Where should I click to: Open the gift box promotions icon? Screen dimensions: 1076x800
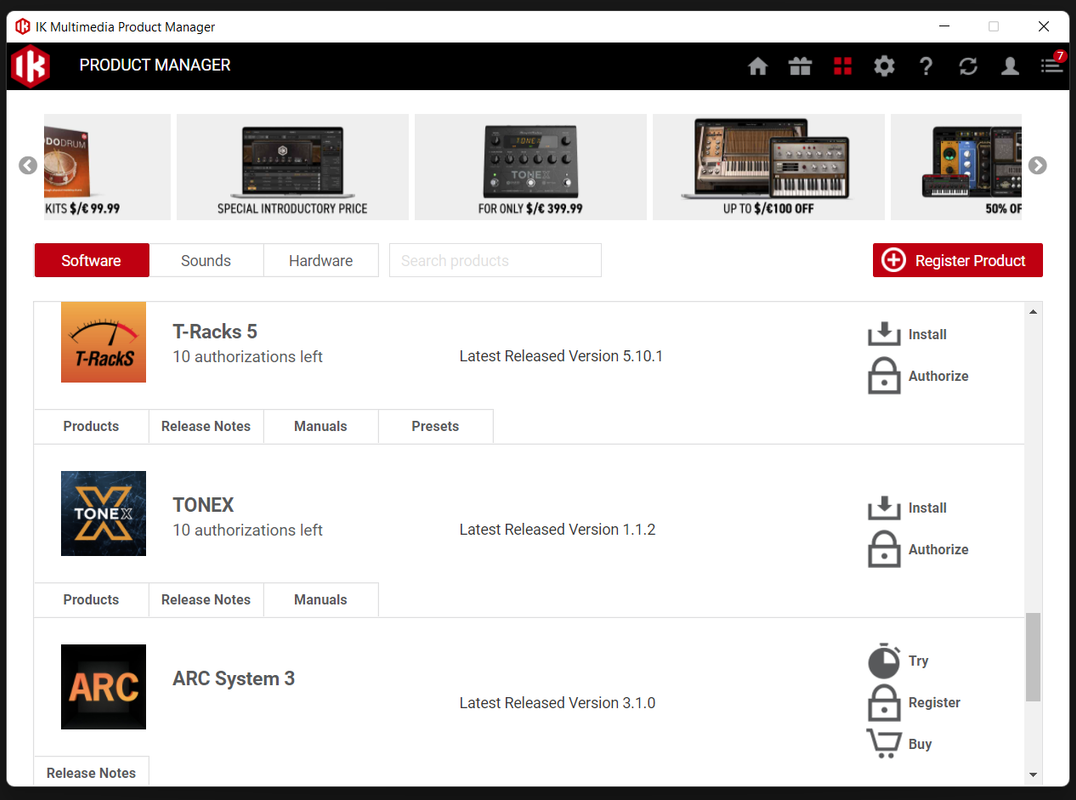point(800,67)
